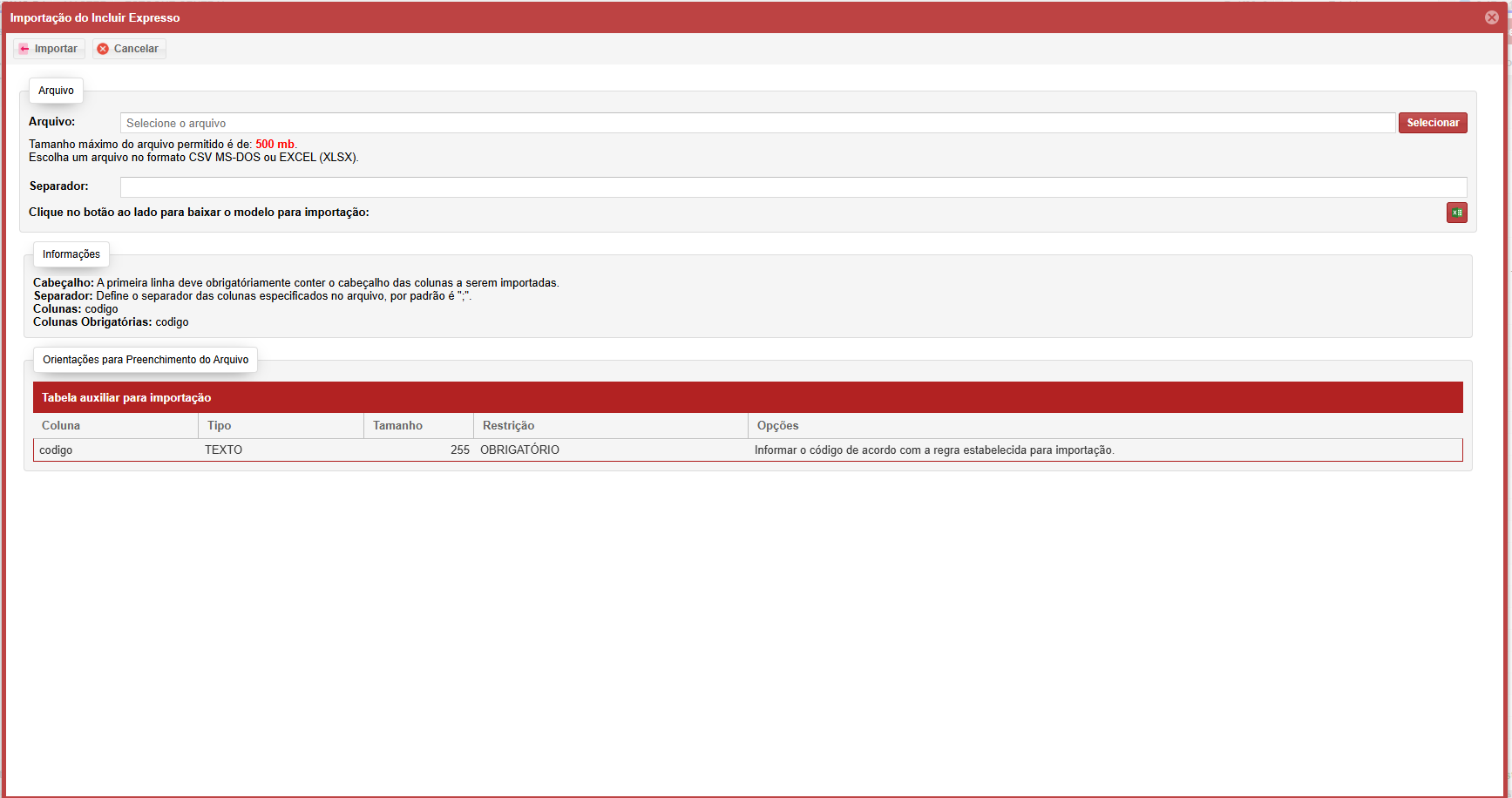Click the TEXTO type cell

coord(224,450)
